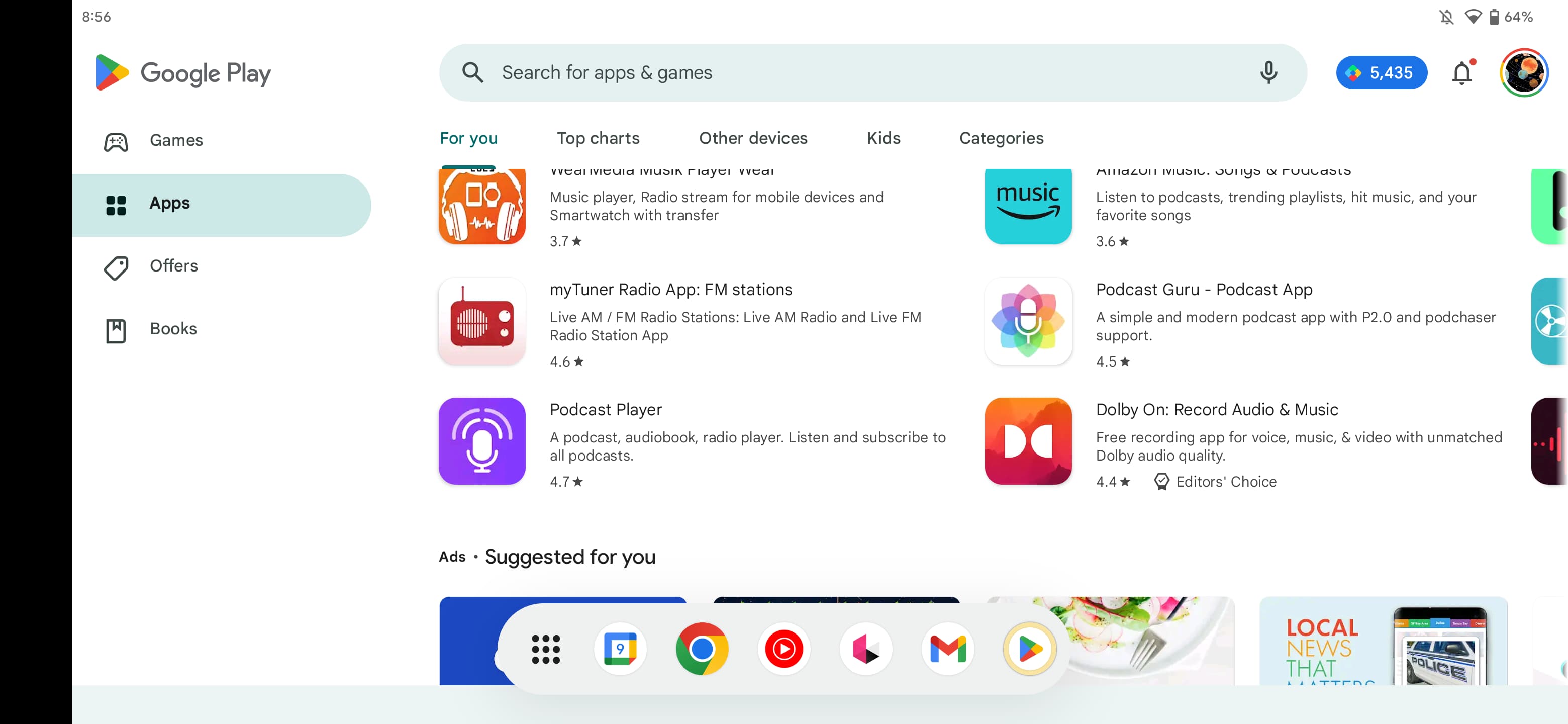
Task: Open the Local News That Matters ad thumbnail
Action: coord(1383,641)
